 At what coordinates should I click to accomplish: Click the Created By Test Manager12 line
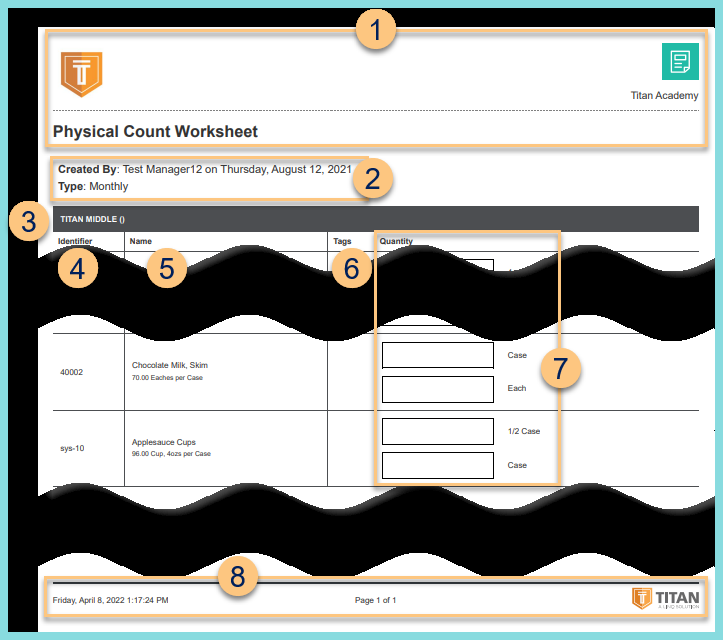tap(205, 169)
